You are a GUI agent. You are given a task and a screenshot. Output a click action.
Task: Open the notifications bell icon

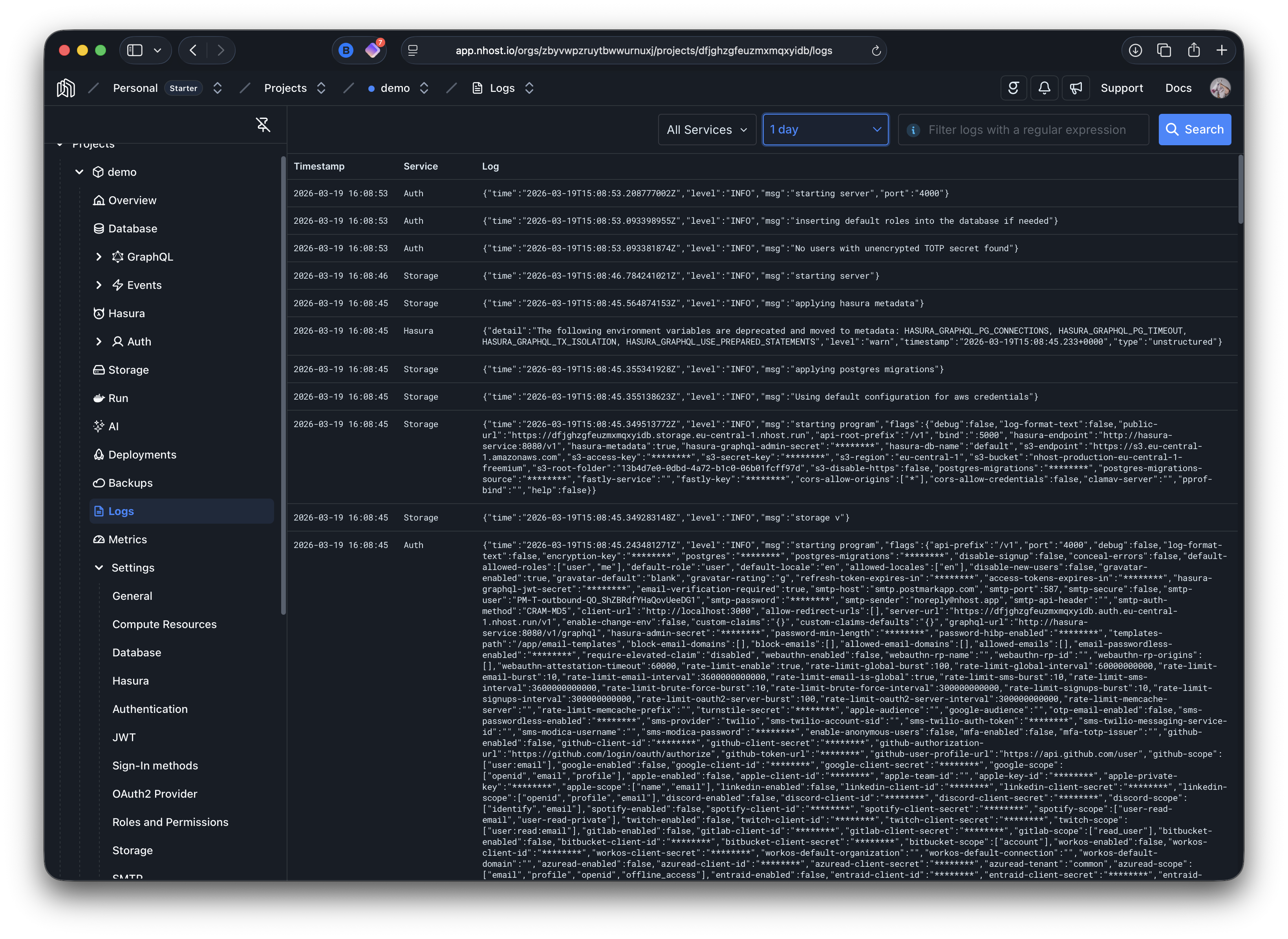coord(1044,88)
